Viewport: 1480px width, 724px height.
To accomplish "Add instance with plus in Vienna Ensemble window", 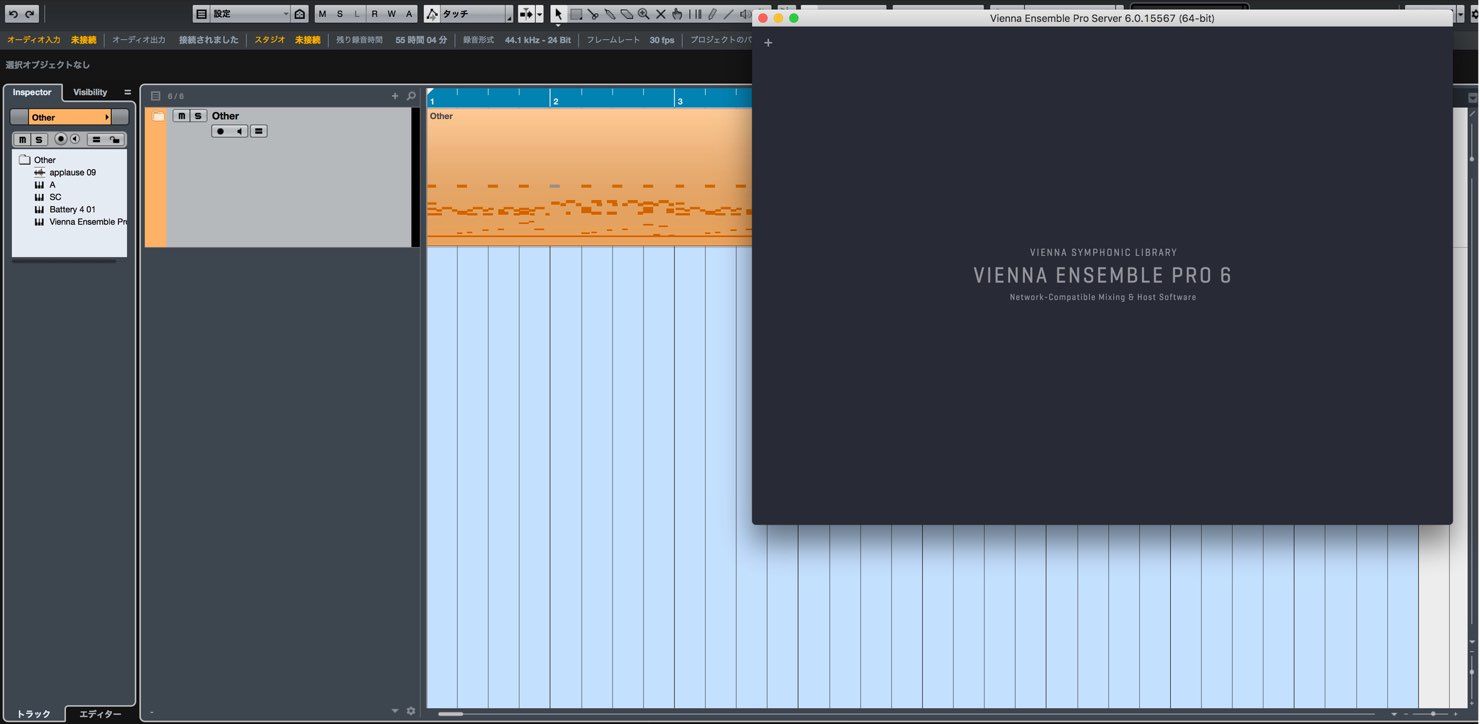I will click(768, 42).
